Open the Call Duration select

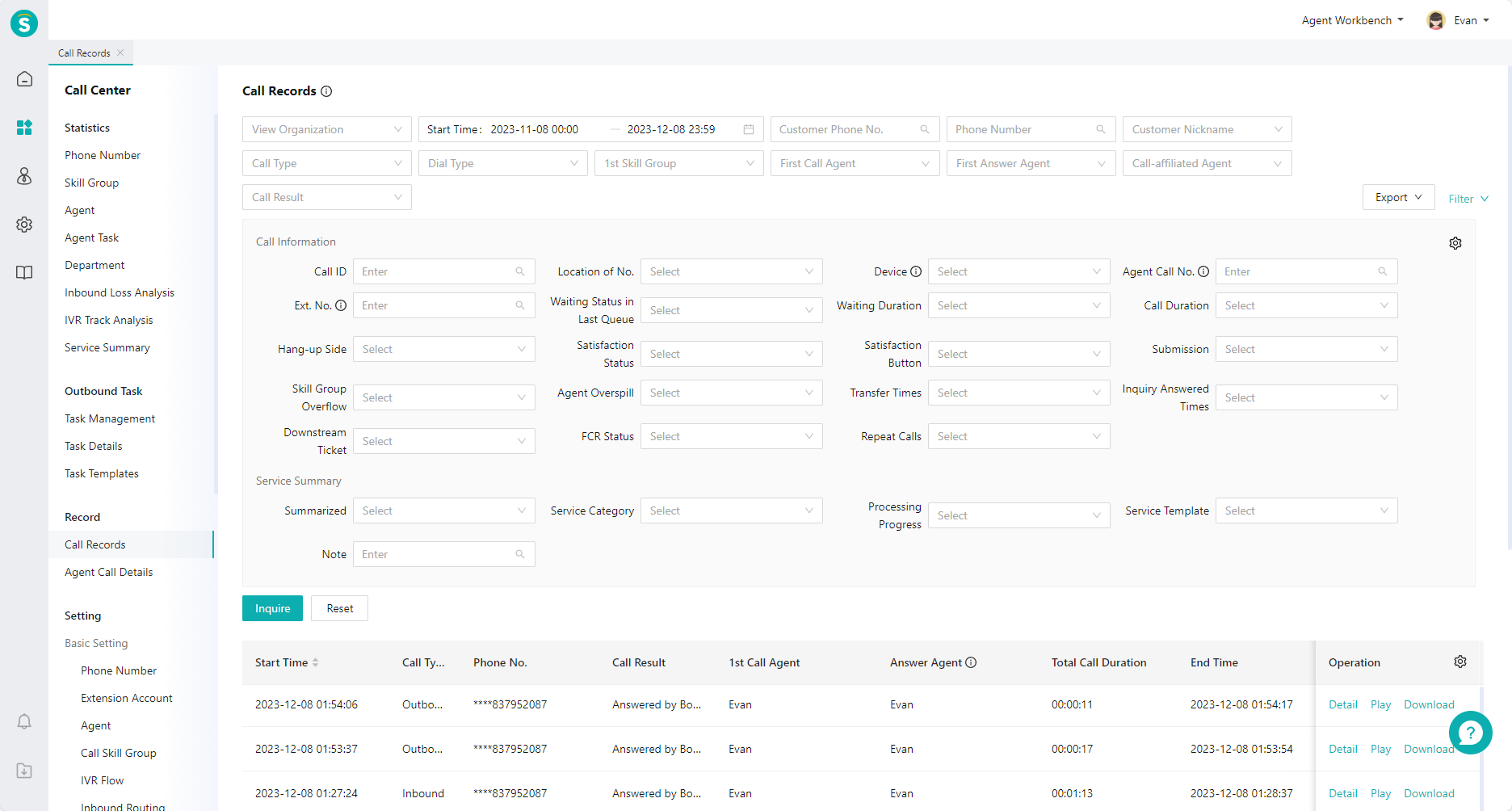click(x=1307, y=305)
